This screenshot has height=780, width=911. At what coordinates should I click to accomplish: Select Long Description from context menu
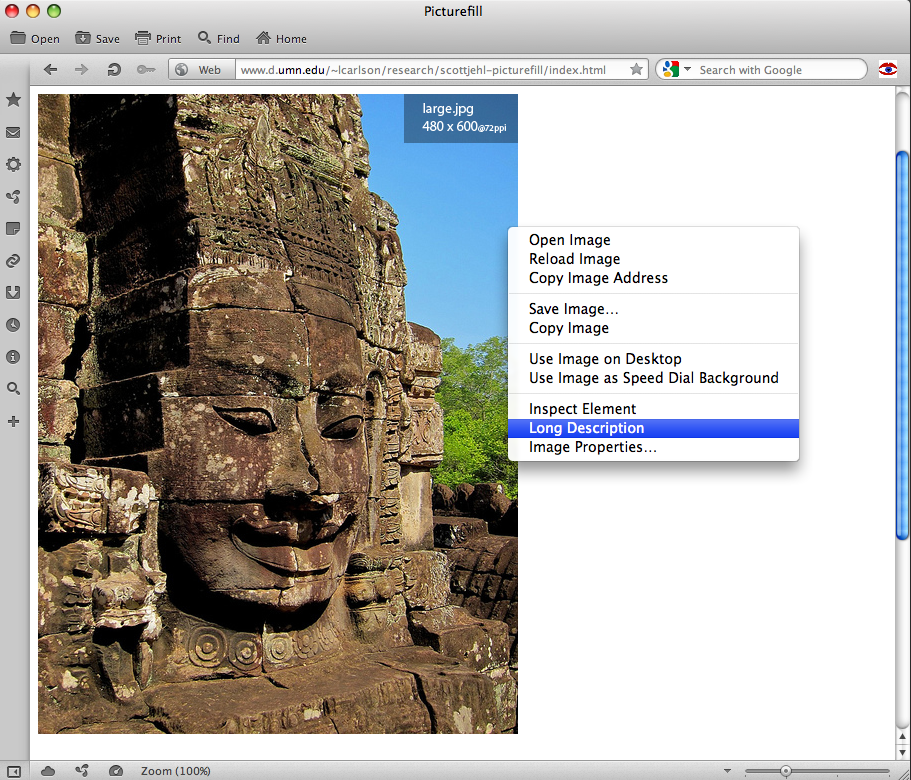[x=586, y=428]
